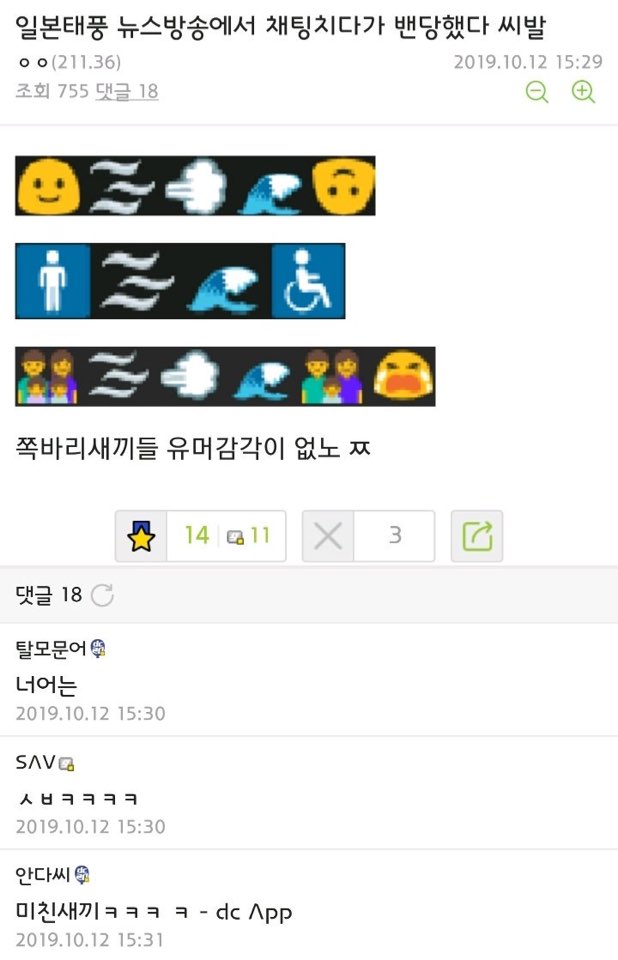Click the post author ㅇㅇ(211.36)
The height and width of the screenshot is (960, 618).
coord(69,62)
